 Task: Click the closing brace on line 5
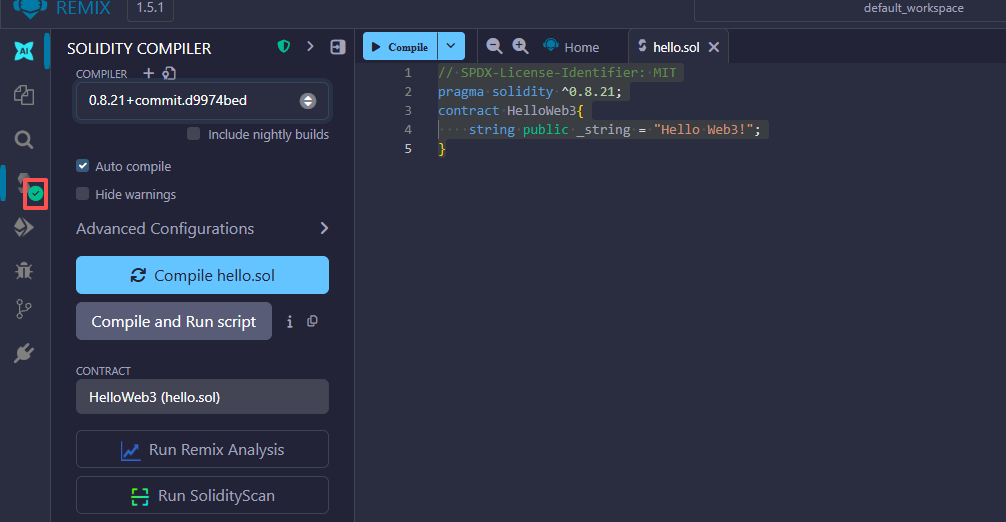(441, 149)
